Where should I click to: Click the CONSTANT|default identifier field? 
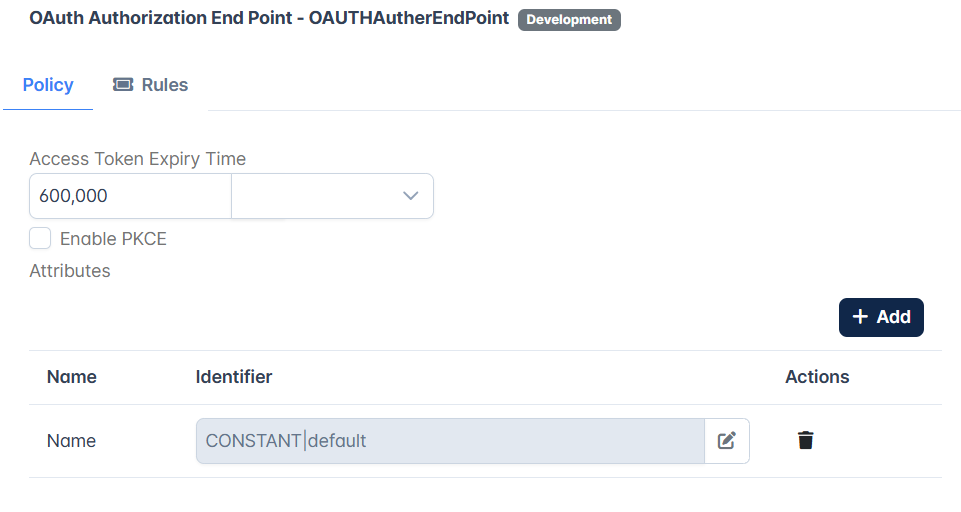pyautogui.click(x=450, y=441)
